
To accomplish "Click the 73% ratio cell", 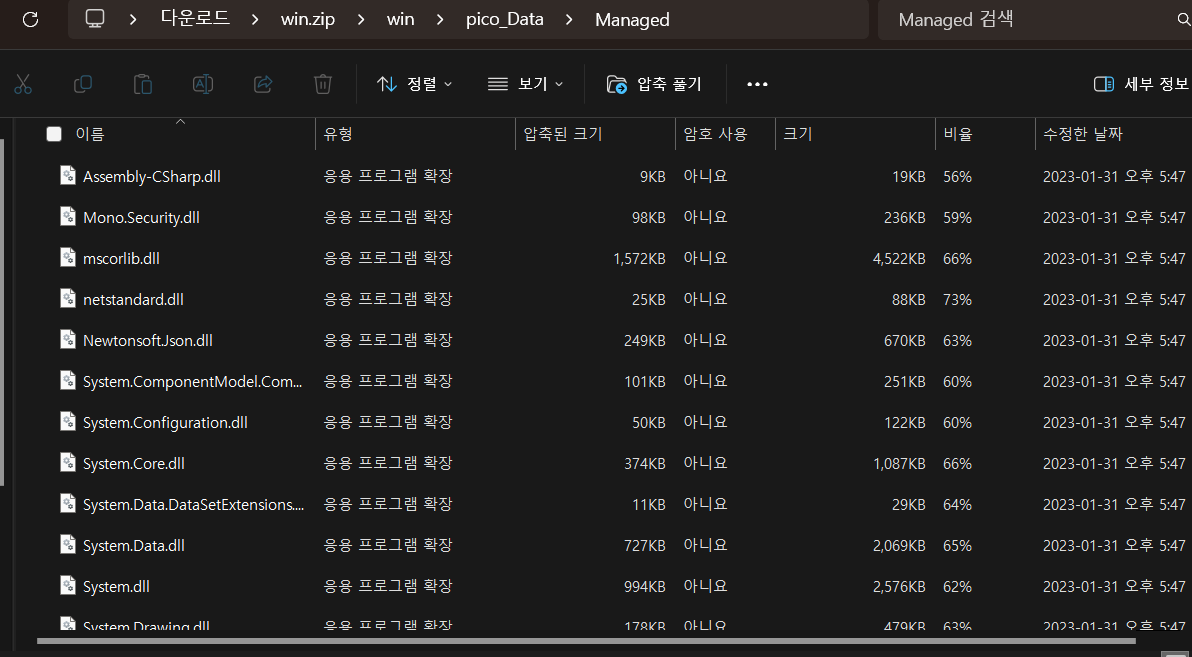I will coord(957,300).
